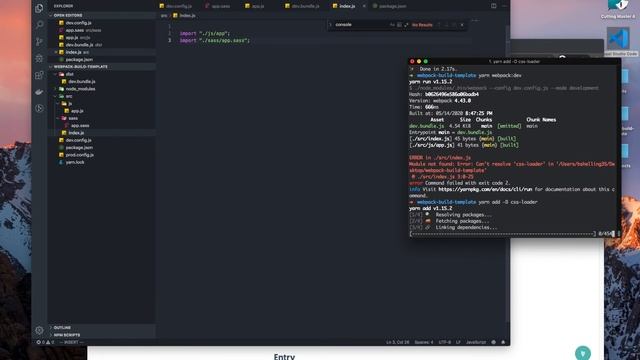Click the find input containing 'console'

click(x=360, y=25)
